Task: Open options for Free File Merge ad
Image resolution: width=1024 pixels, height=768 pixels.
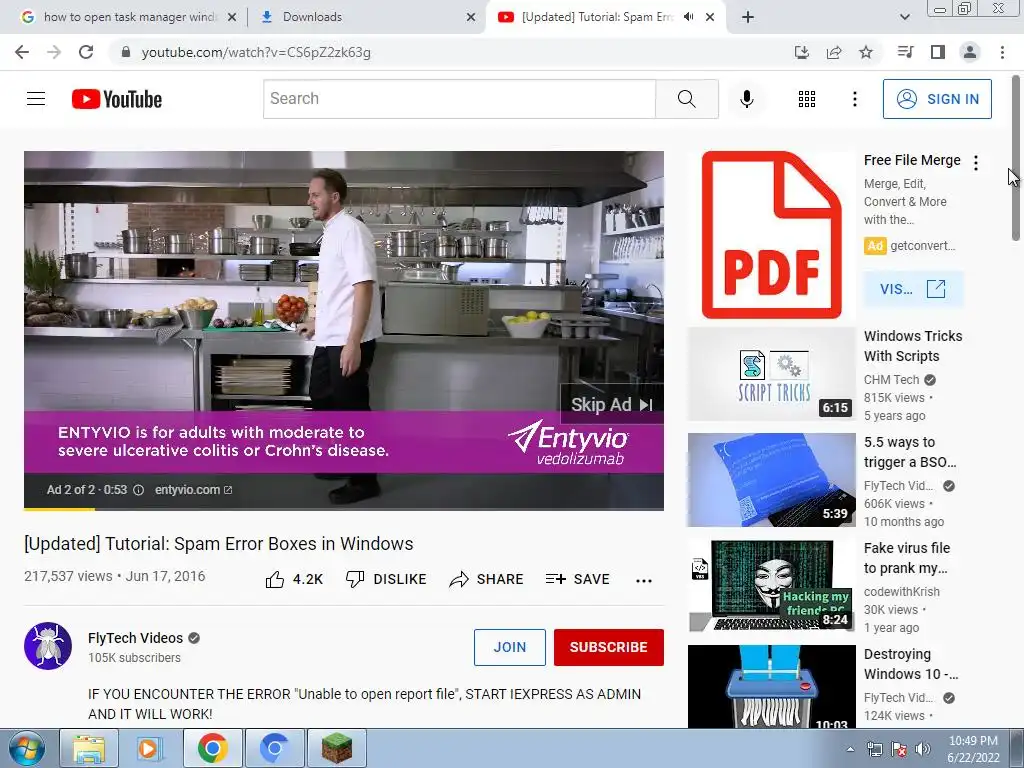Action: (976, 163)
